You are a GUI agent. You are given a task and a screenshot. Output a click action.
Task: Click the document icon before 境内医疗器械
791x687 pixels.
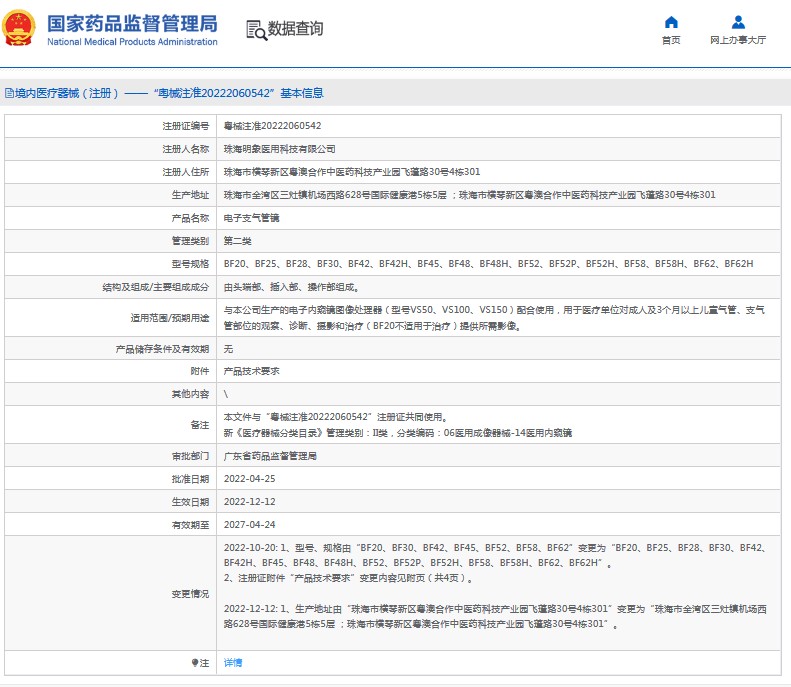coord(9,93)
